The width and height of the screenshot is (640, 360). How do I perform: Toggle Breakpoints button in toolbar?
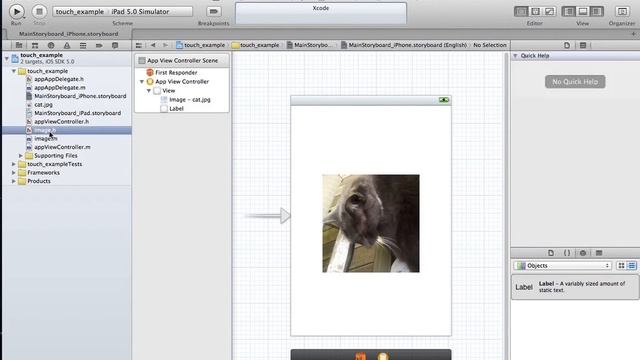[x=213, y=11]
